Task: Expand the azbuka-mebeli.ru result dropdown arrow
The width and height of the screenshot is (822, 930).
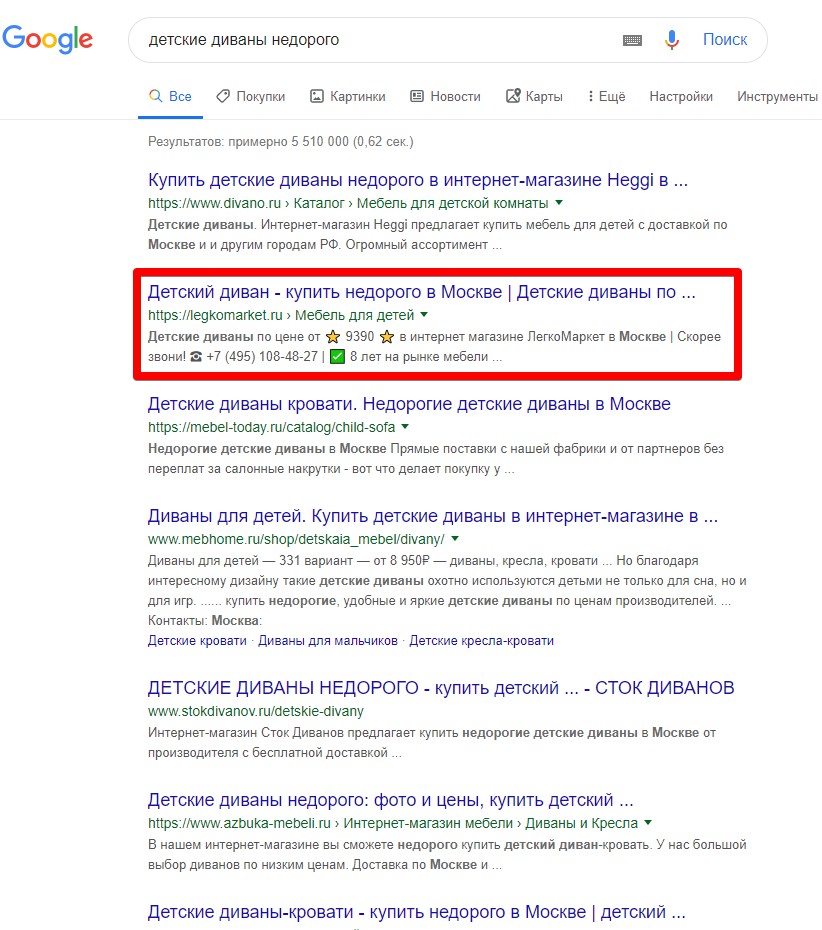Action: [648, 823]
